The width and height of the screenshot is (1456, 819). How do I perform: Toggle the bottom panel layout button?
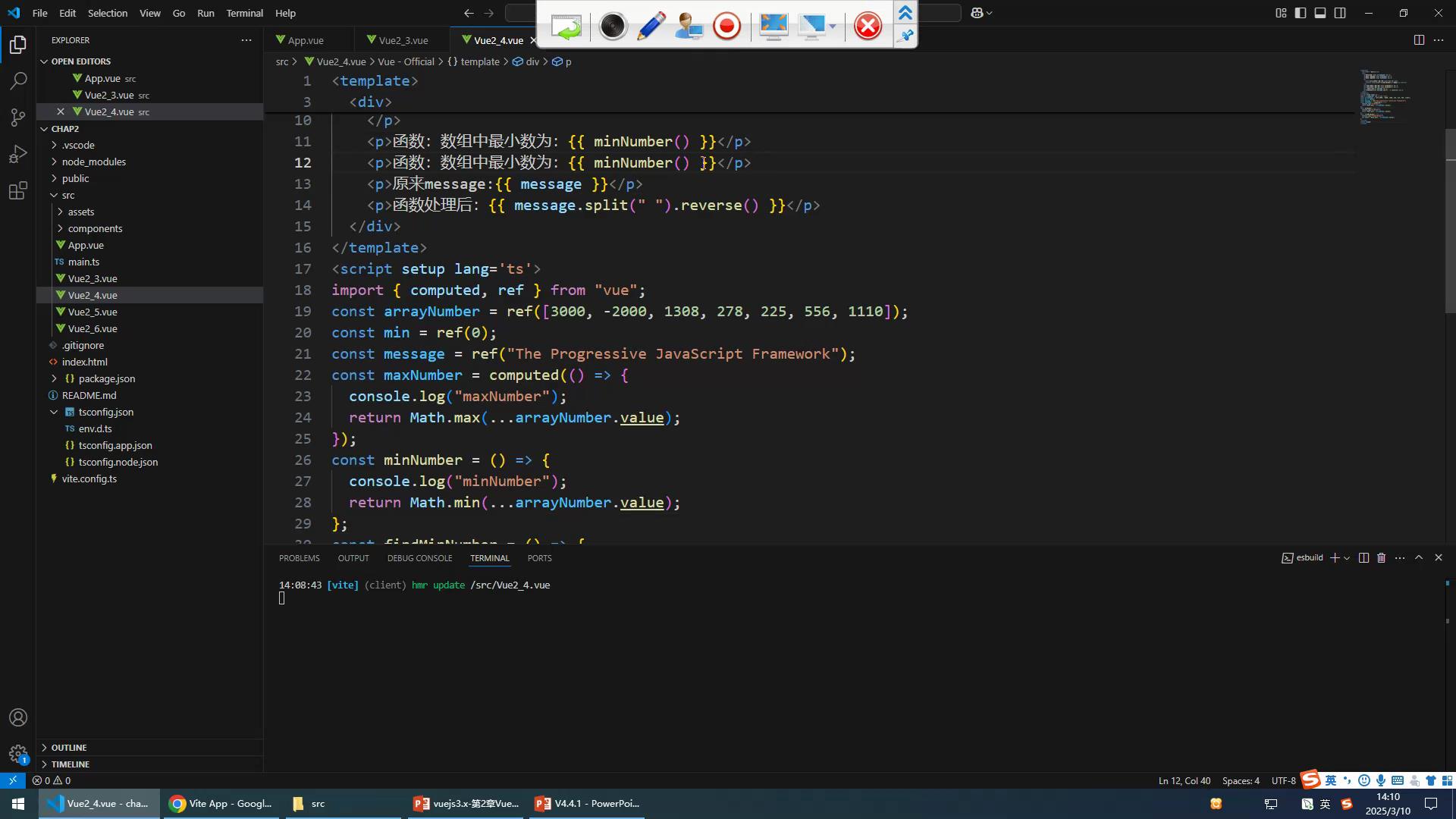click(x=1320, y=13)
